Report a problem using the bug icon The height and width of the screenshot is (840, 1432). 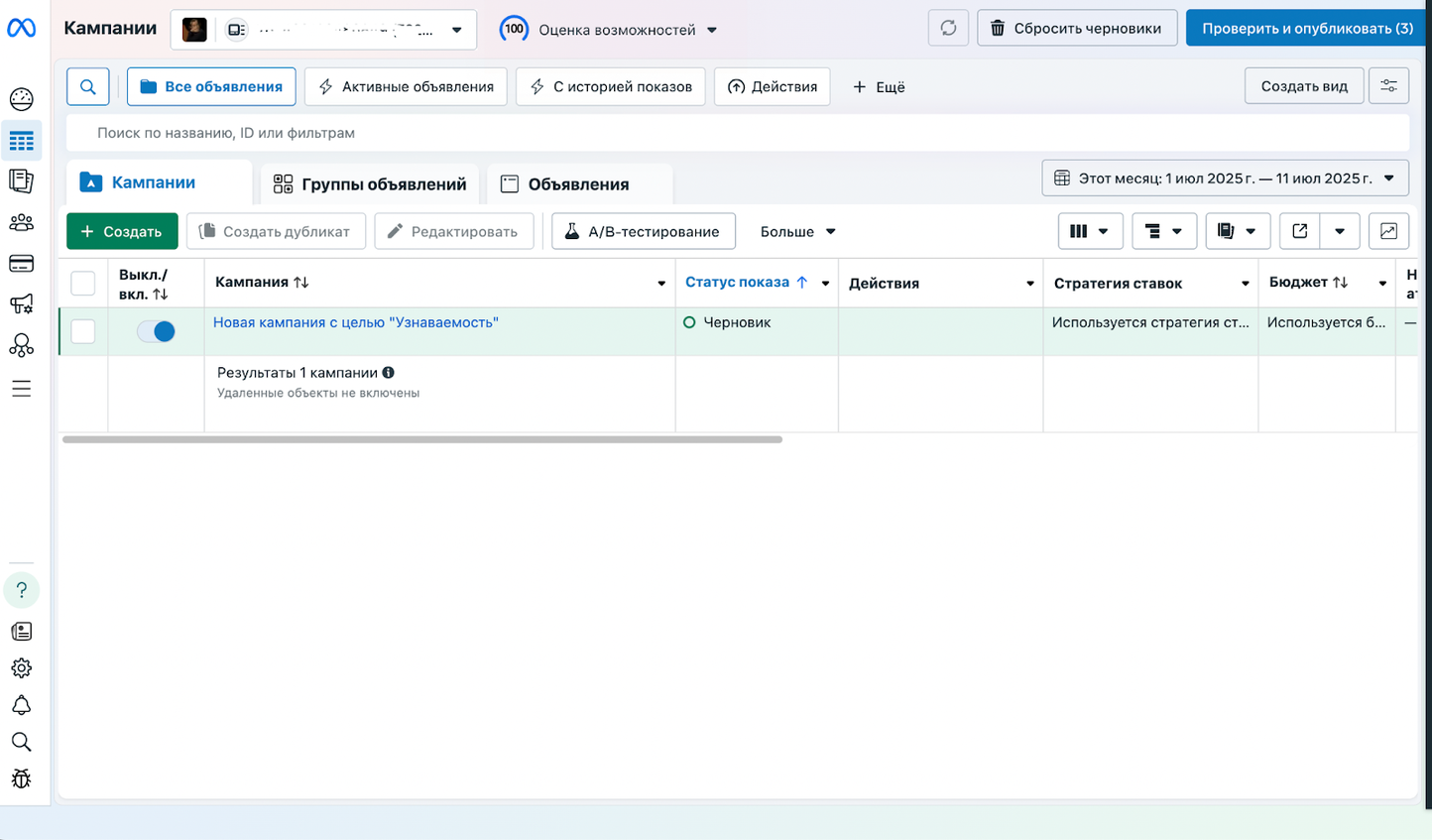22,779
